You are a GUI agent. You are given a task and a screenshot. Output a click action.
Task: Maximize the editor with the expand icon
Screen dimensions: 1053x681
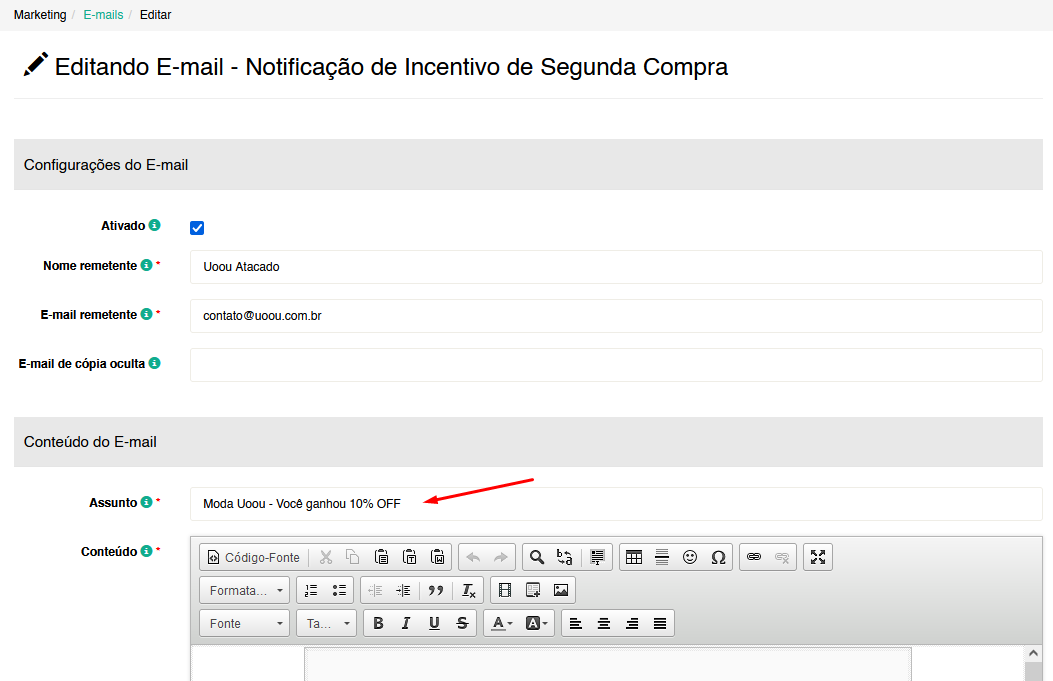818,557
